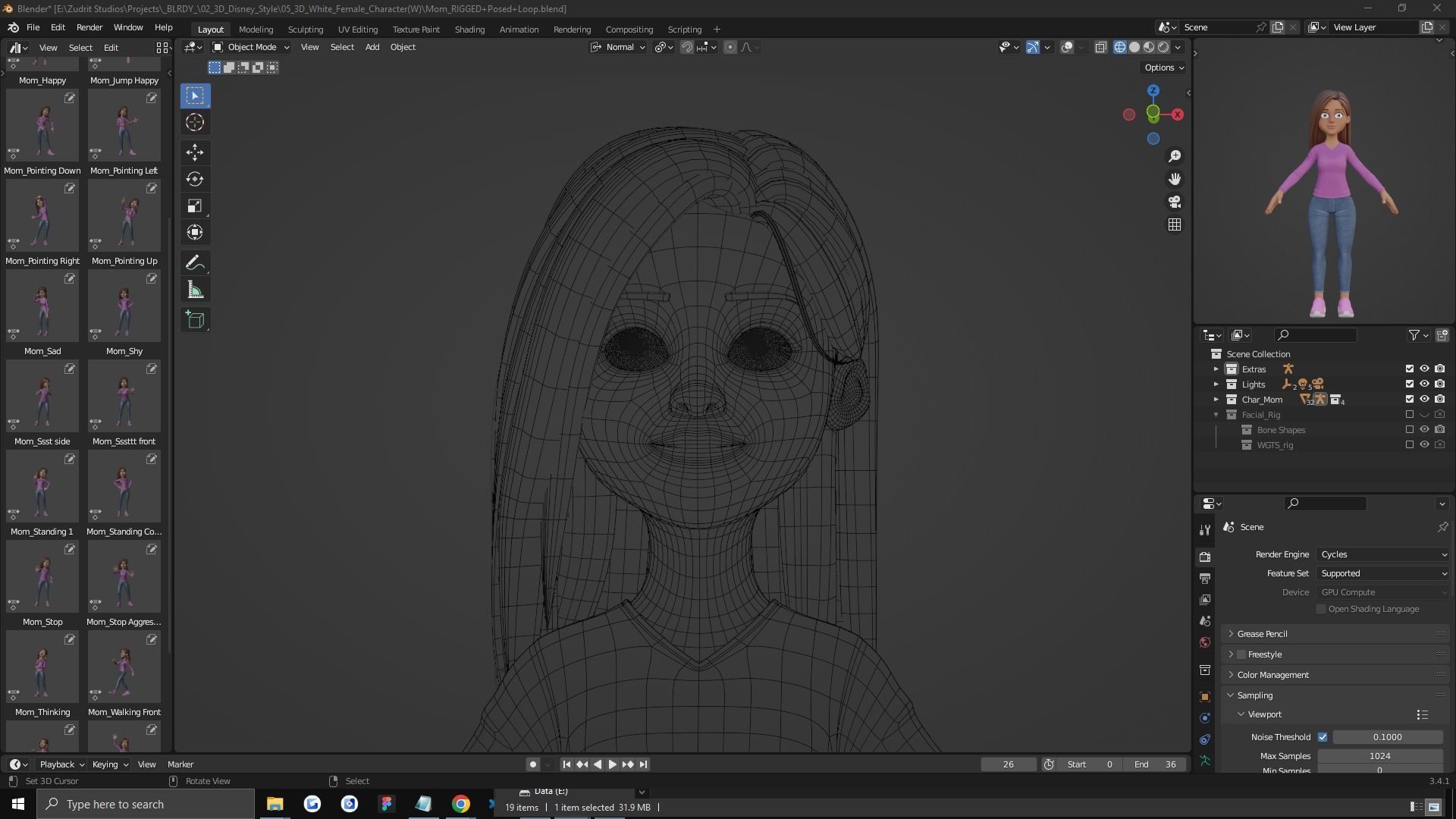Disable rendering of the Extras collection

[1439, 369]
